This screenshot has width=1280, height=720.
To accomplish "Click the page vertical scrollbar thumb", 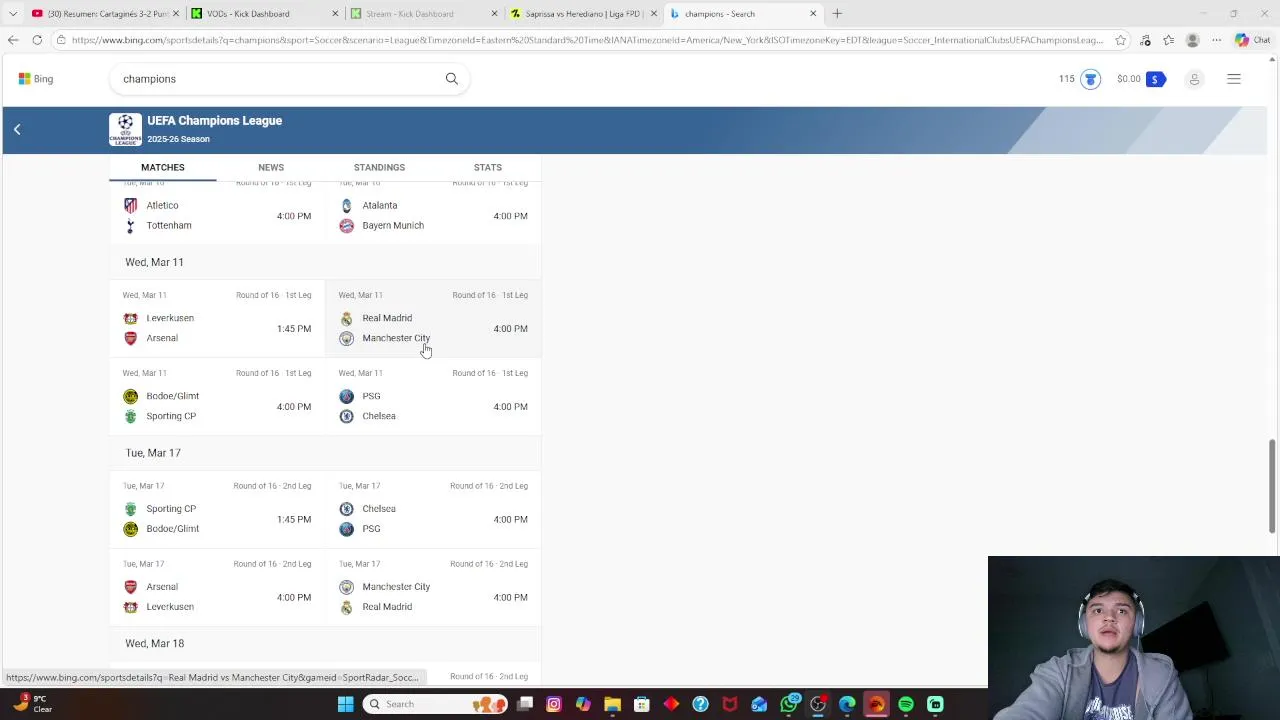I will pyautogui.click(x=1273, y=486).
